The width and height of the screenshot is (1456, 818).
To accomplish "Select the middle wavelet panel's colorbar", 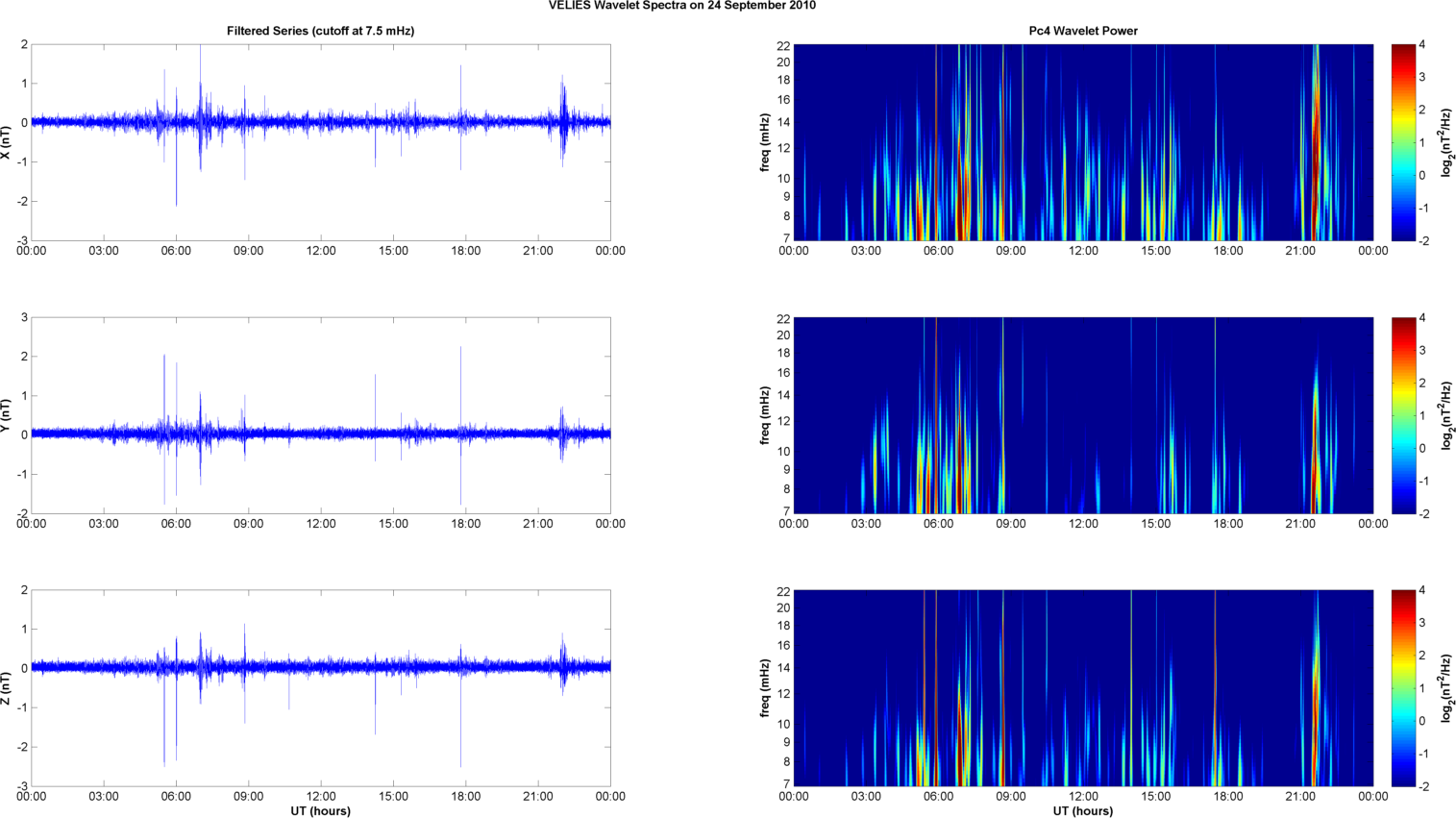I will 1403,415.
